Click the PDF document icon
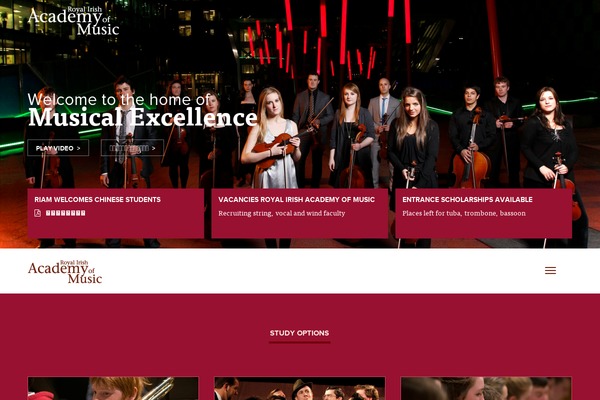The height and width of the screenshot is (400, 600). 38,213
